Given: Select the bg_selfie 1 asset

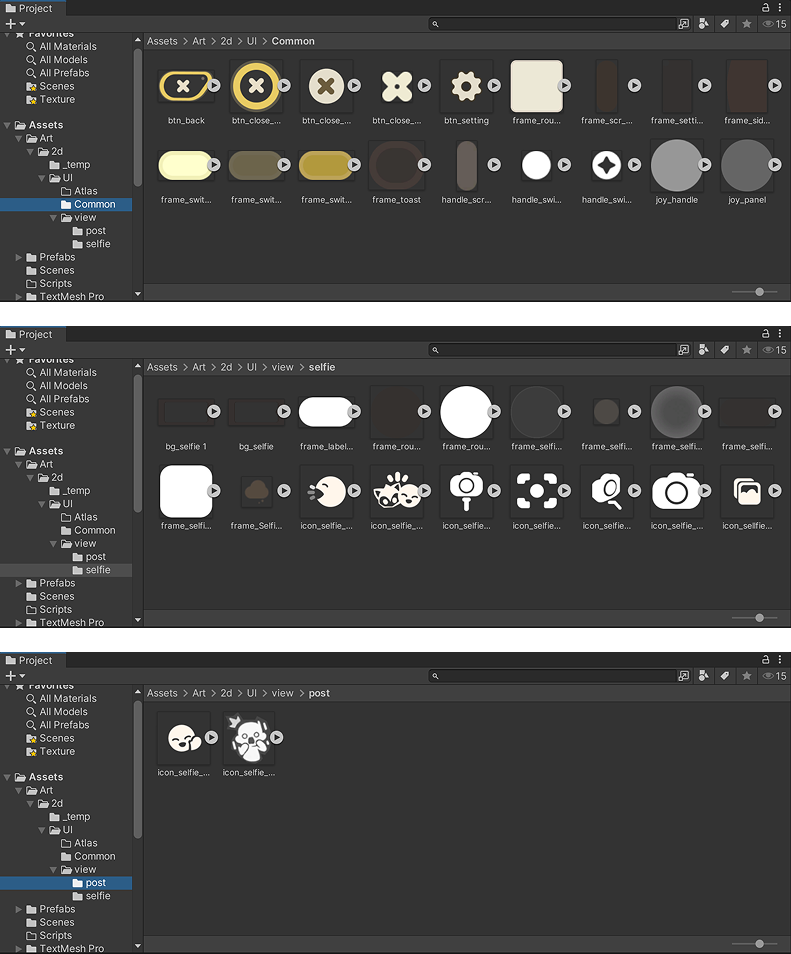Looking at the screenshot, I should coord(186,412).
